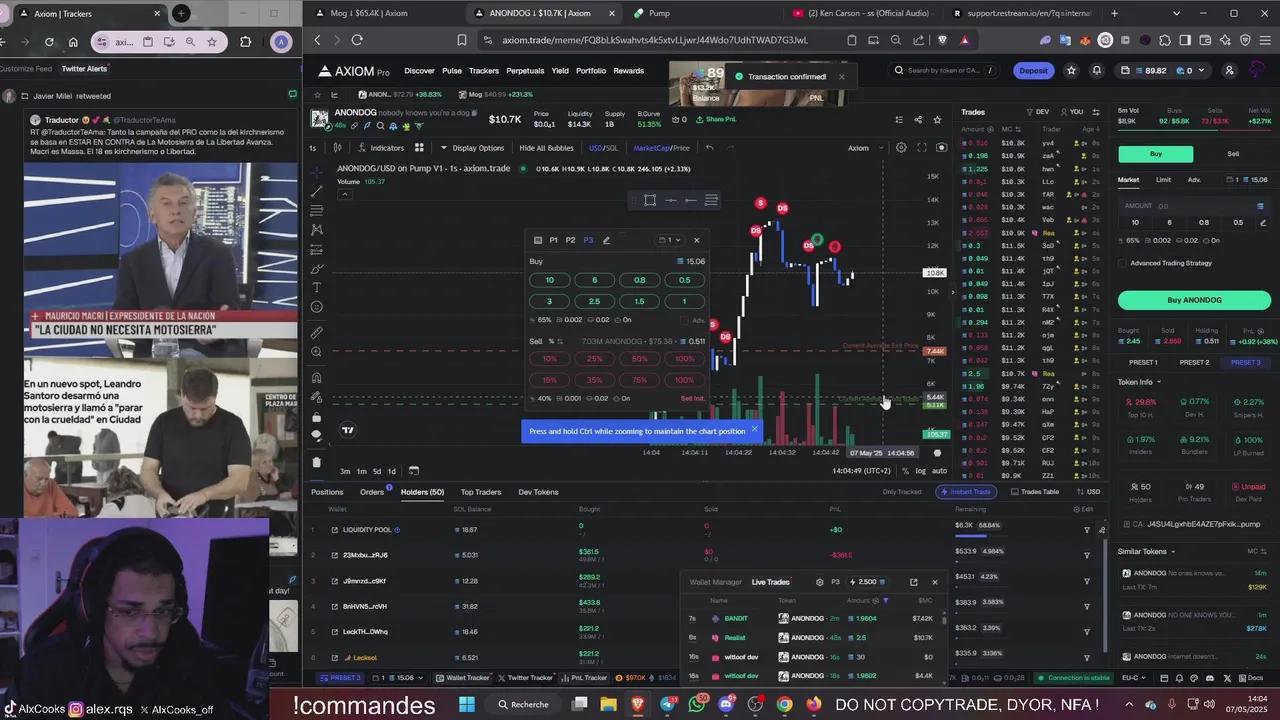This screenshot has width=1280, height=720.
Task: Reload the axiom.trade browser page
Action: tap(357, 40)
